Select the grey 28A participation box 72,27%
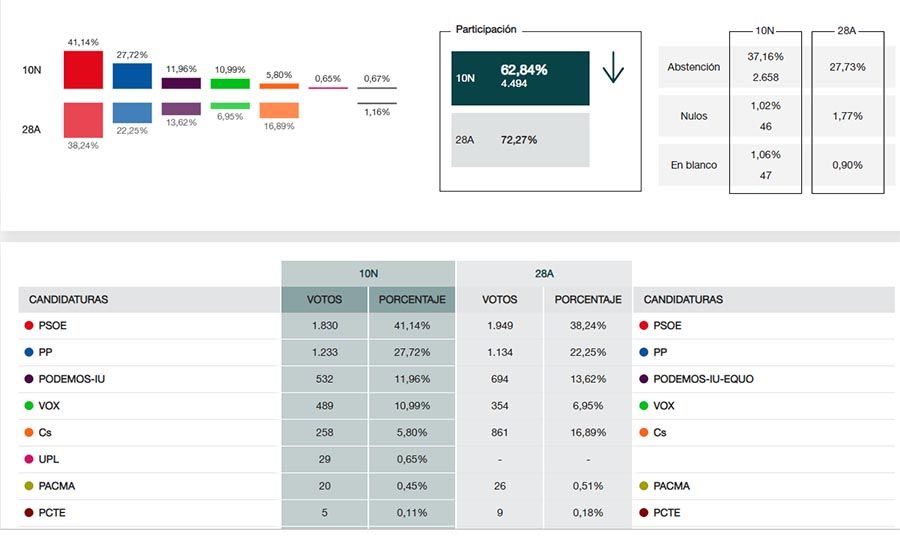Screen dimensions: 900x546 pyautogui.click(x=521, y=140)
